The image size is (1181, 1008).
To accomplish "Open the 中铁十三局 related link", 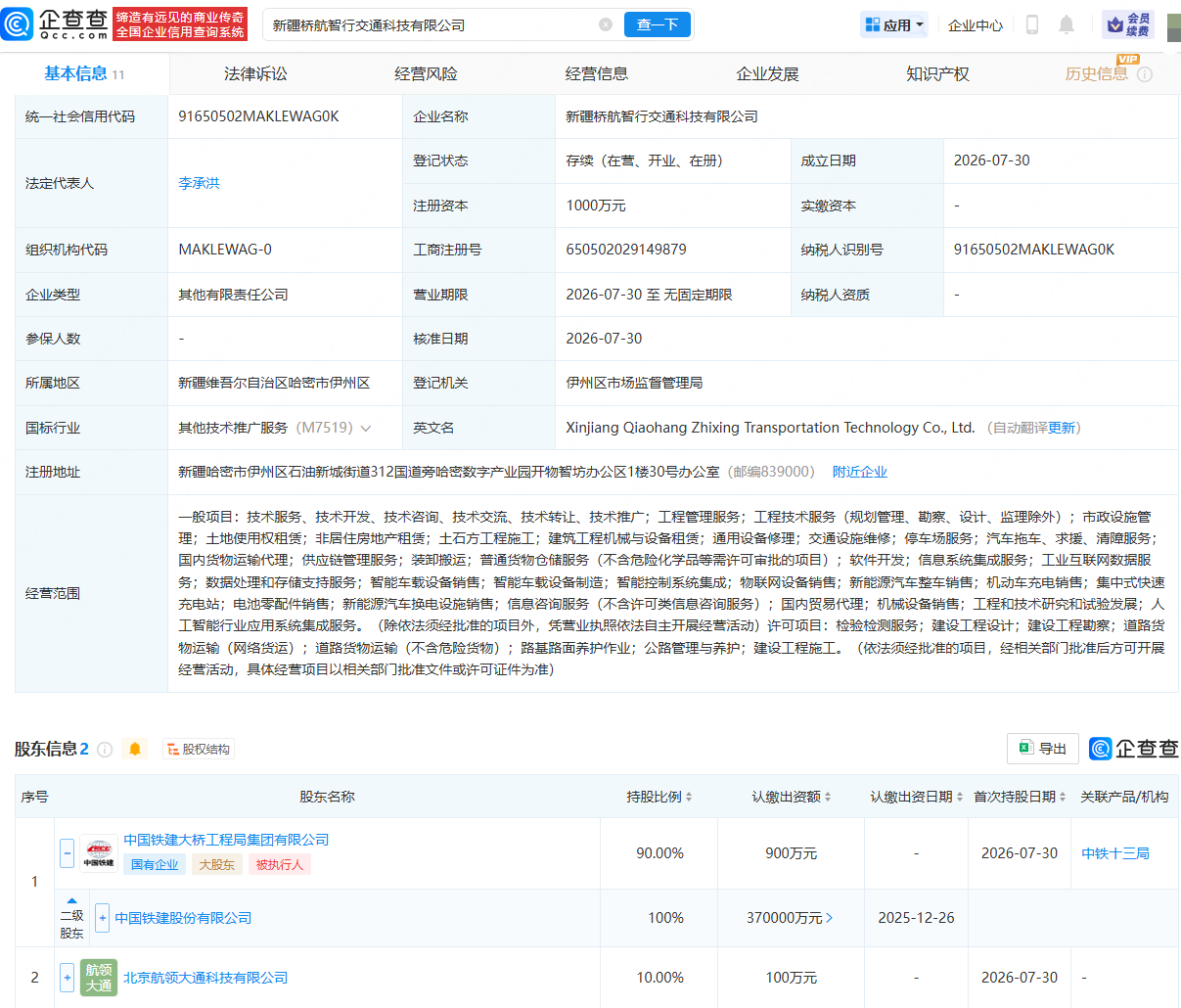I will (x=1115, y=853).
